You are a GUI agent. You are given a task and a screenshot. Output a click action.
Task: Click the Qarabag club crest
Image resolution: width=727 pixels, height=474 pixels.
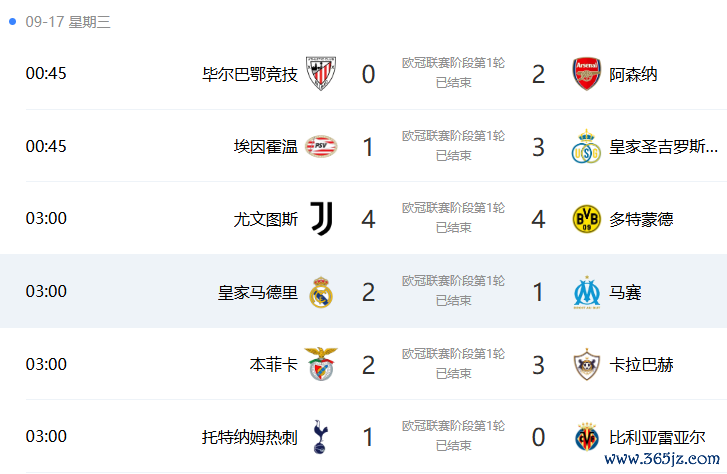(x=587, y=365)
